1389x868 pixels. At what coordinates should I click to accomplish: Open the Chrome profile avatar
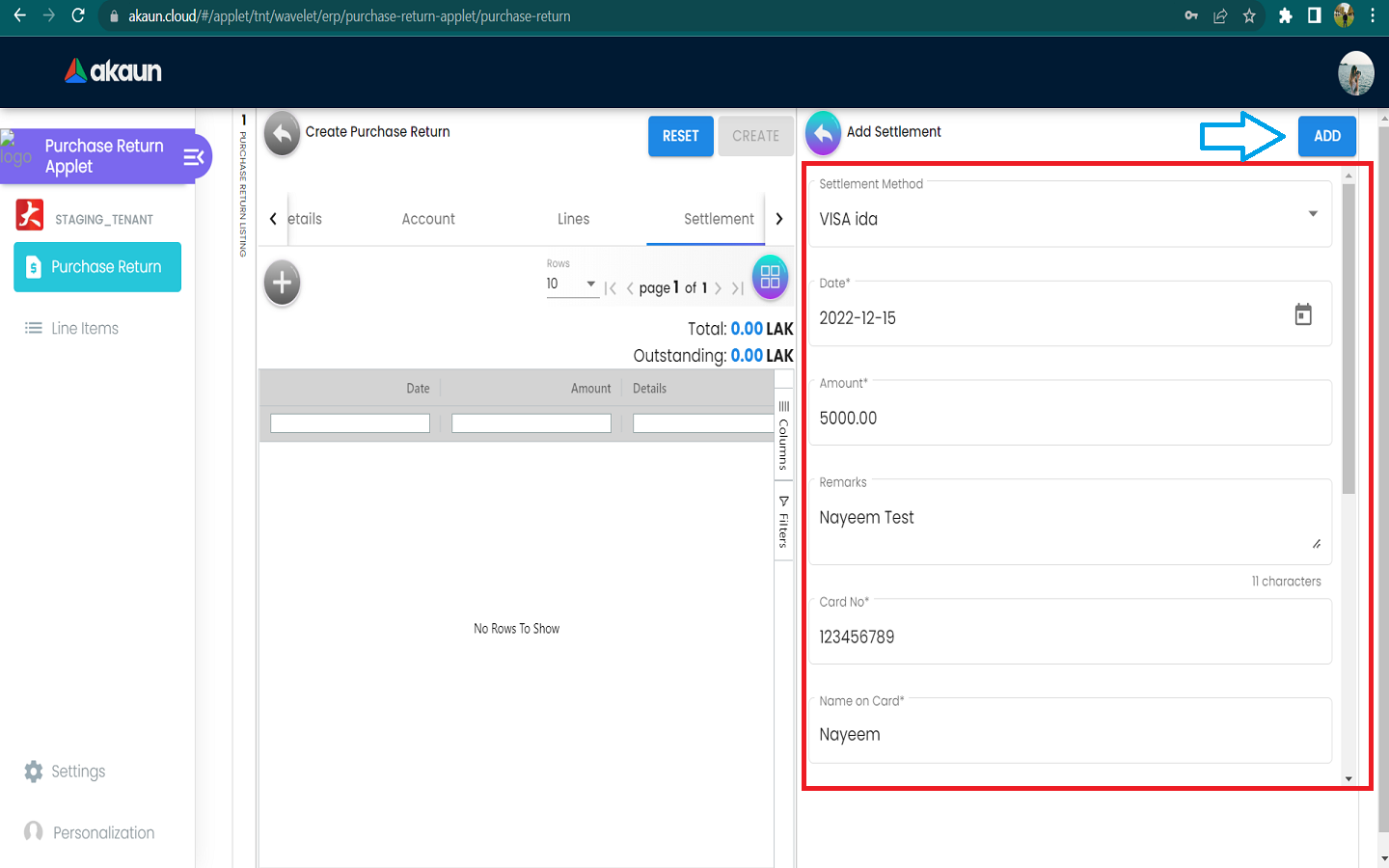point(1344,15)
